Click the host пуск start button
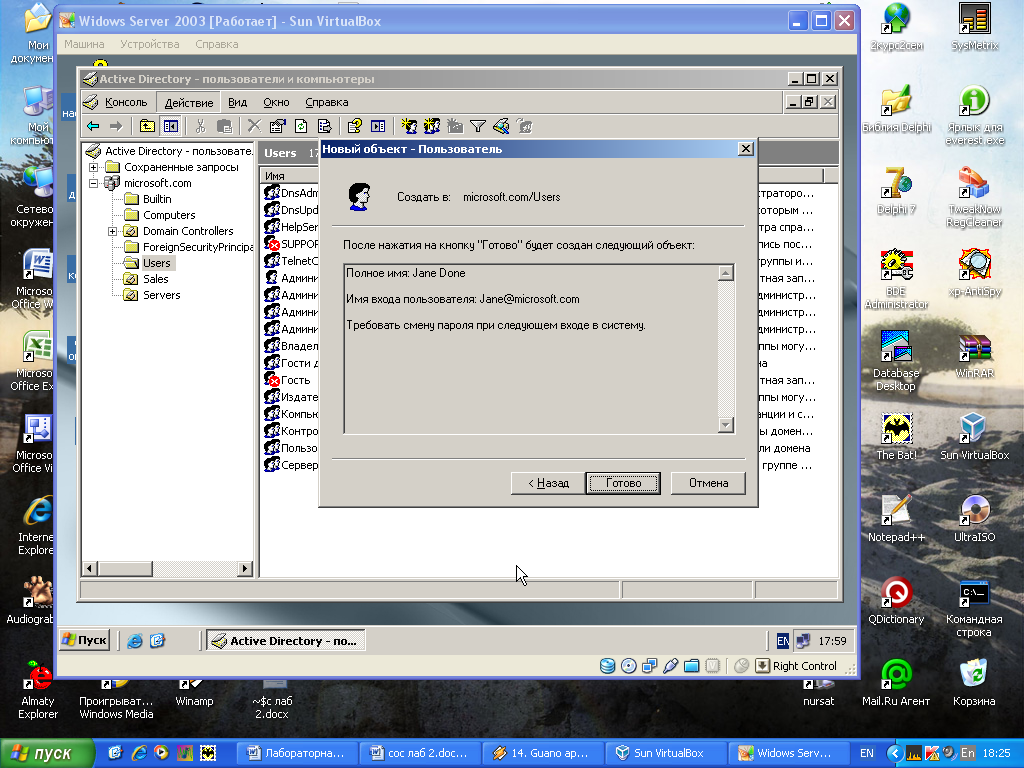The width and height of the screenshot is (1024, 768). coord(46,754)
